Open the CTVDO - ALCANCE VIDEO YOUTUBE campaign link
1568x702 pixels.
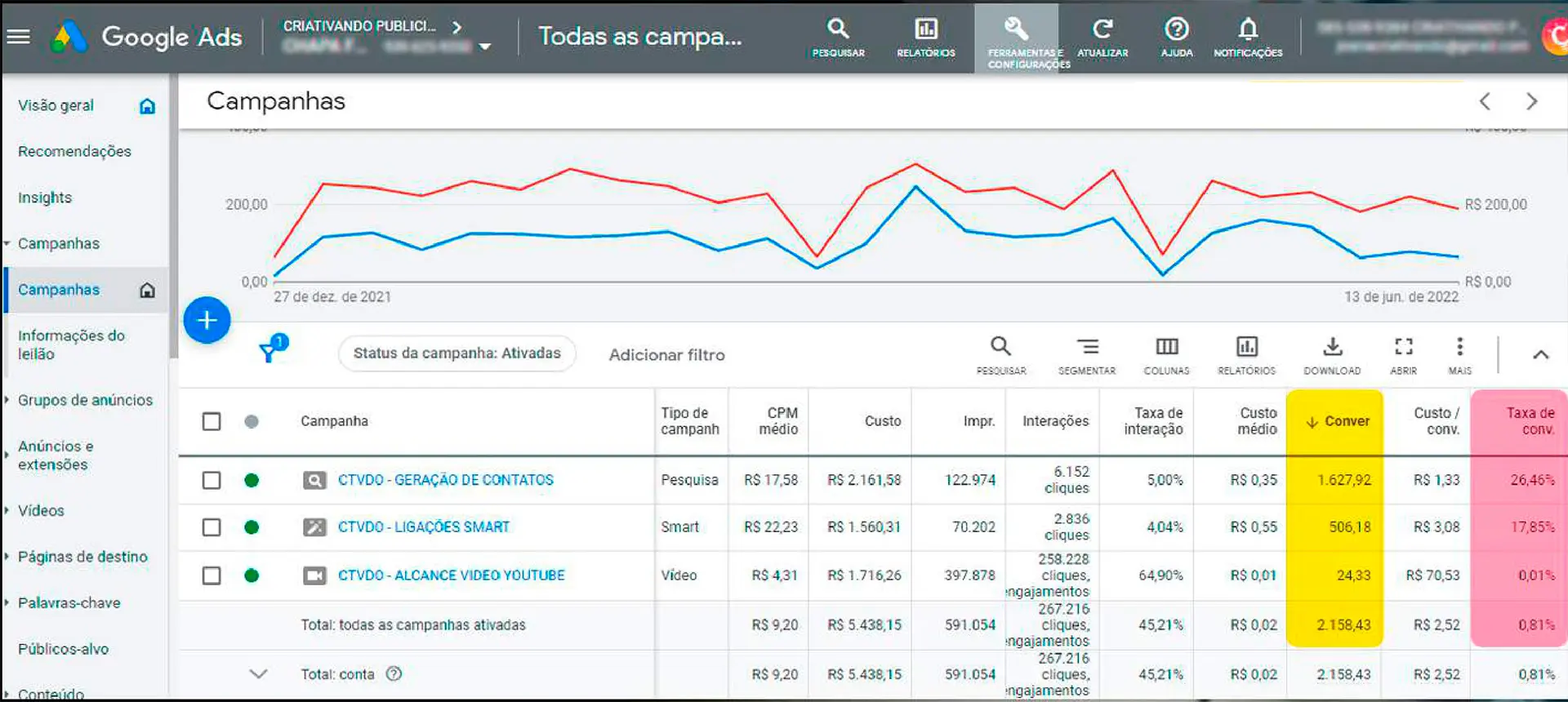click(x=451, y=575)
